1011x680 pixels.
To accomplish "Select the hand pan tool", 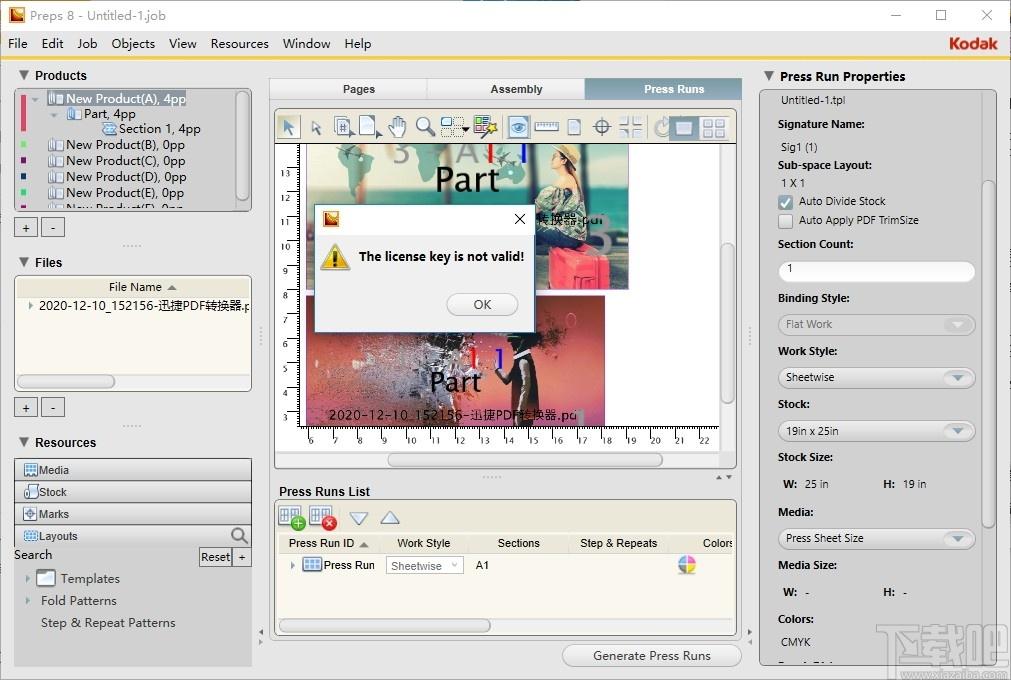I will (x=397, y=127).
